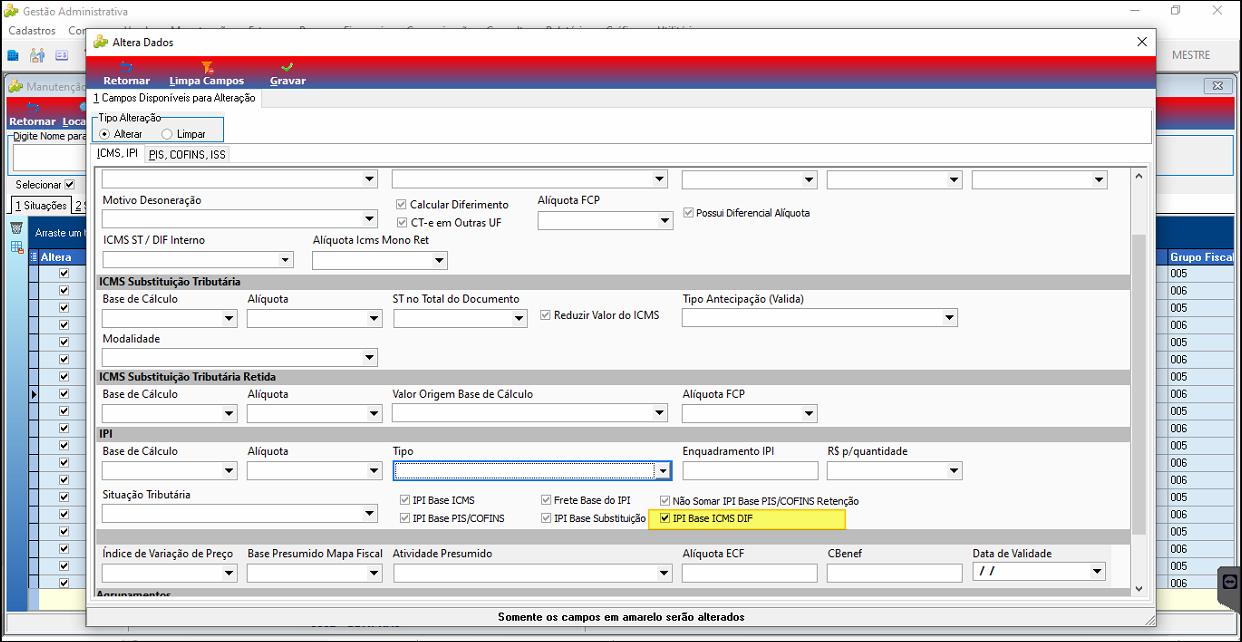Select the Alterar radio option
The width and height of the screenshot is (1242, 642).
point(104,134)
